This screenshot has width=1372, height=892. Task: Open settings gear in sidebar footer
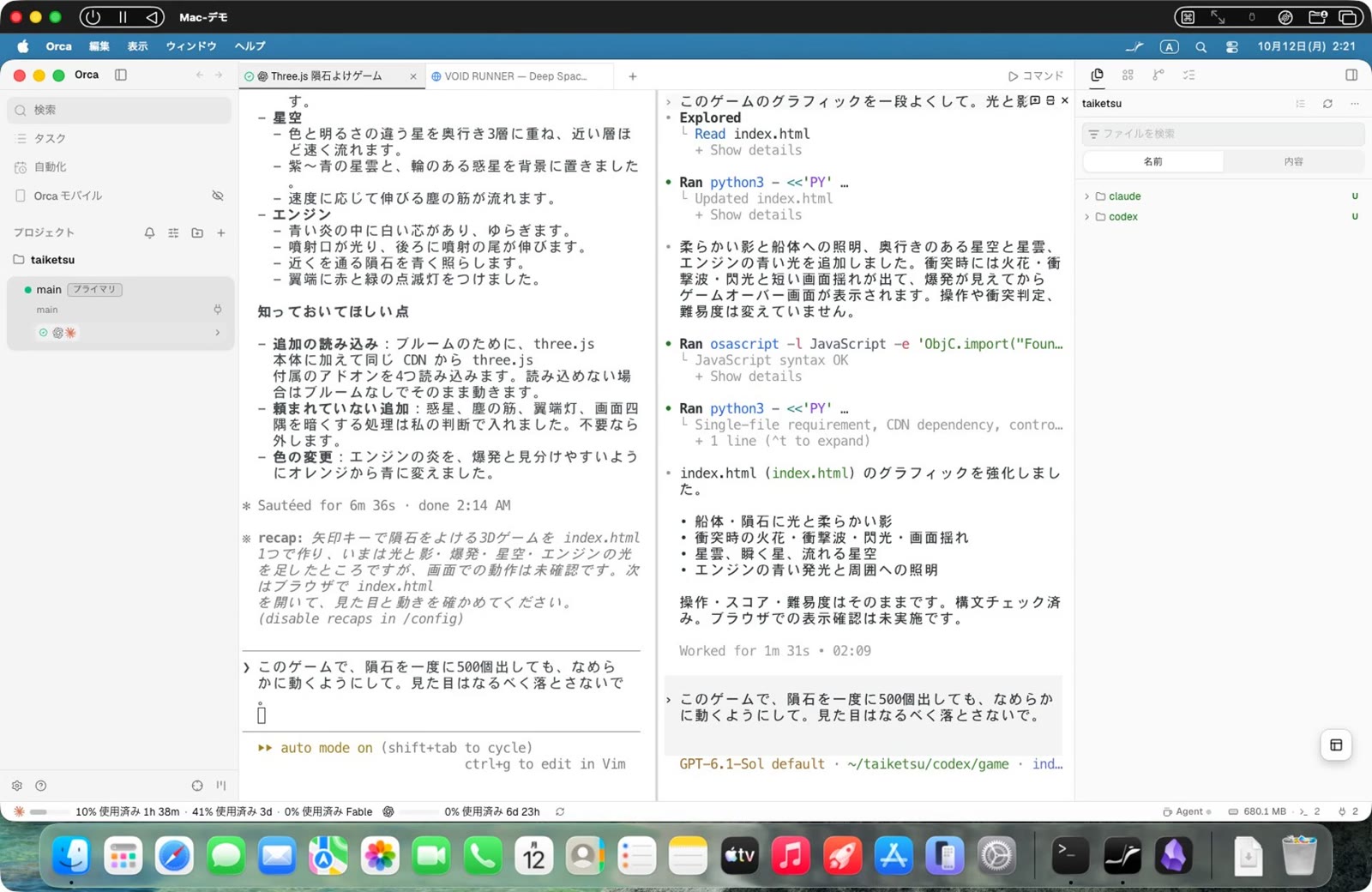pyautogui.click(x=17, y=786)
